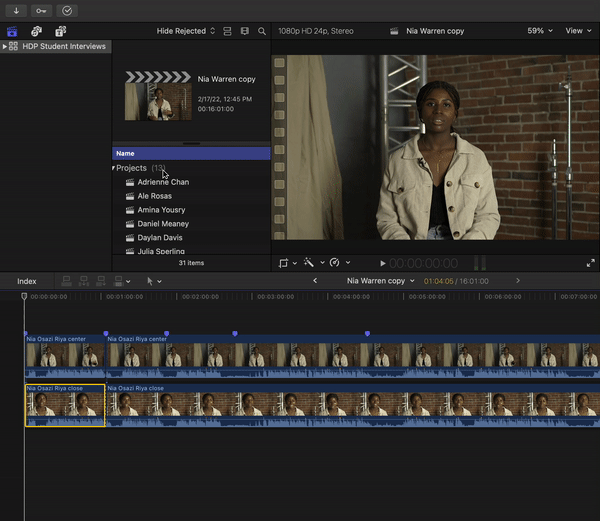Collapse the Projects group triangle

(x=113, y=168)
